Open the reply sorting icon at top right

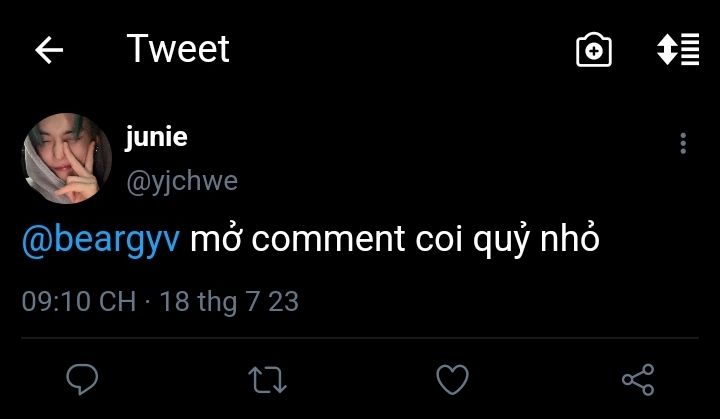[x=678, y=49]
